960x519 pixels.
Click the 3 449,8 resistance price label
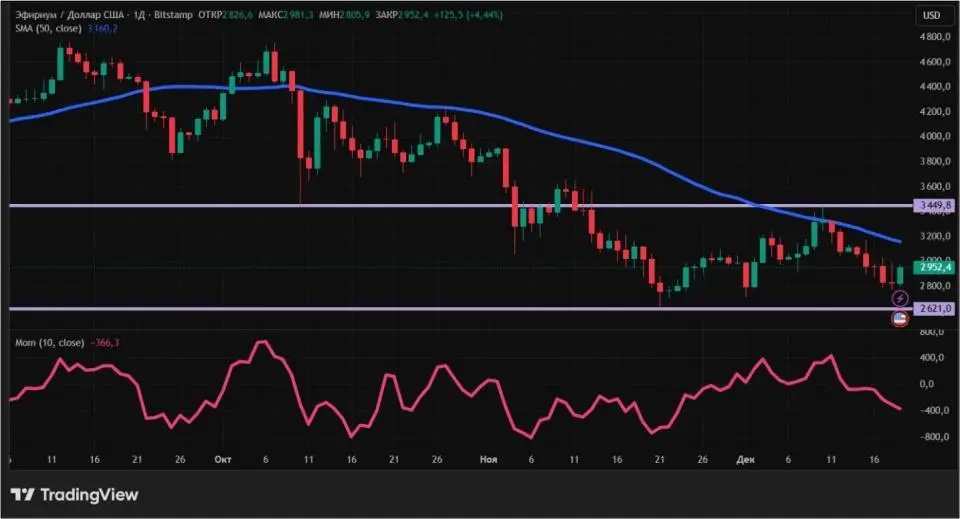pos(933,205)
